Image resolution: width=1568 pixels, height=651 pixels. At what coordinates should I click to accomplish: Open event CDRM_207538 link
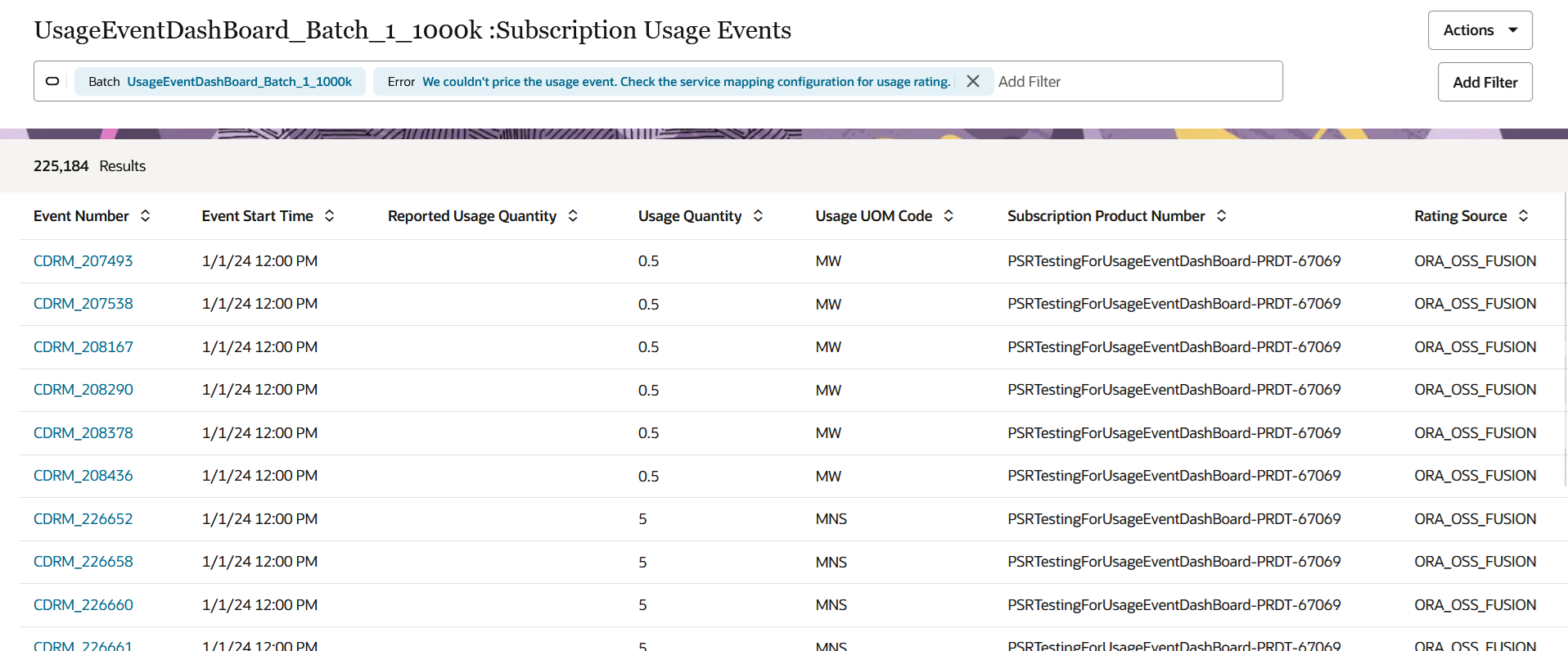click(x=83, y=303)
